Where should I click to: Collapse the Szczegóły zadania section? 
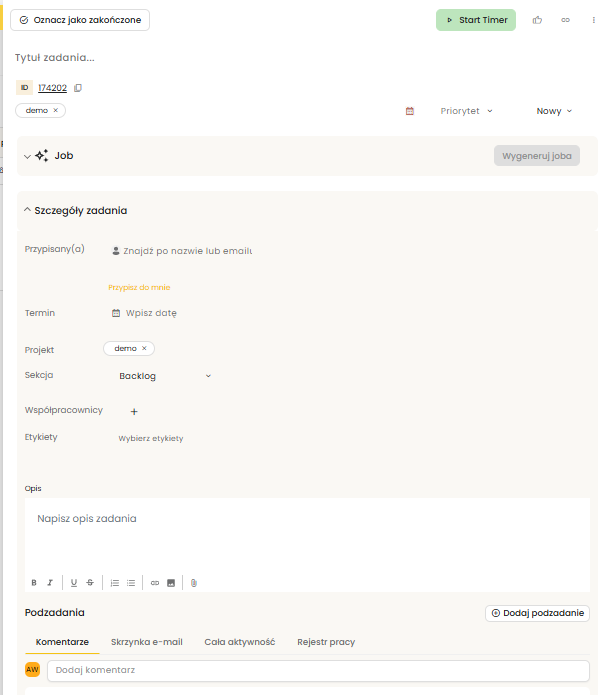pyautogui.click(x=28, y=210)
